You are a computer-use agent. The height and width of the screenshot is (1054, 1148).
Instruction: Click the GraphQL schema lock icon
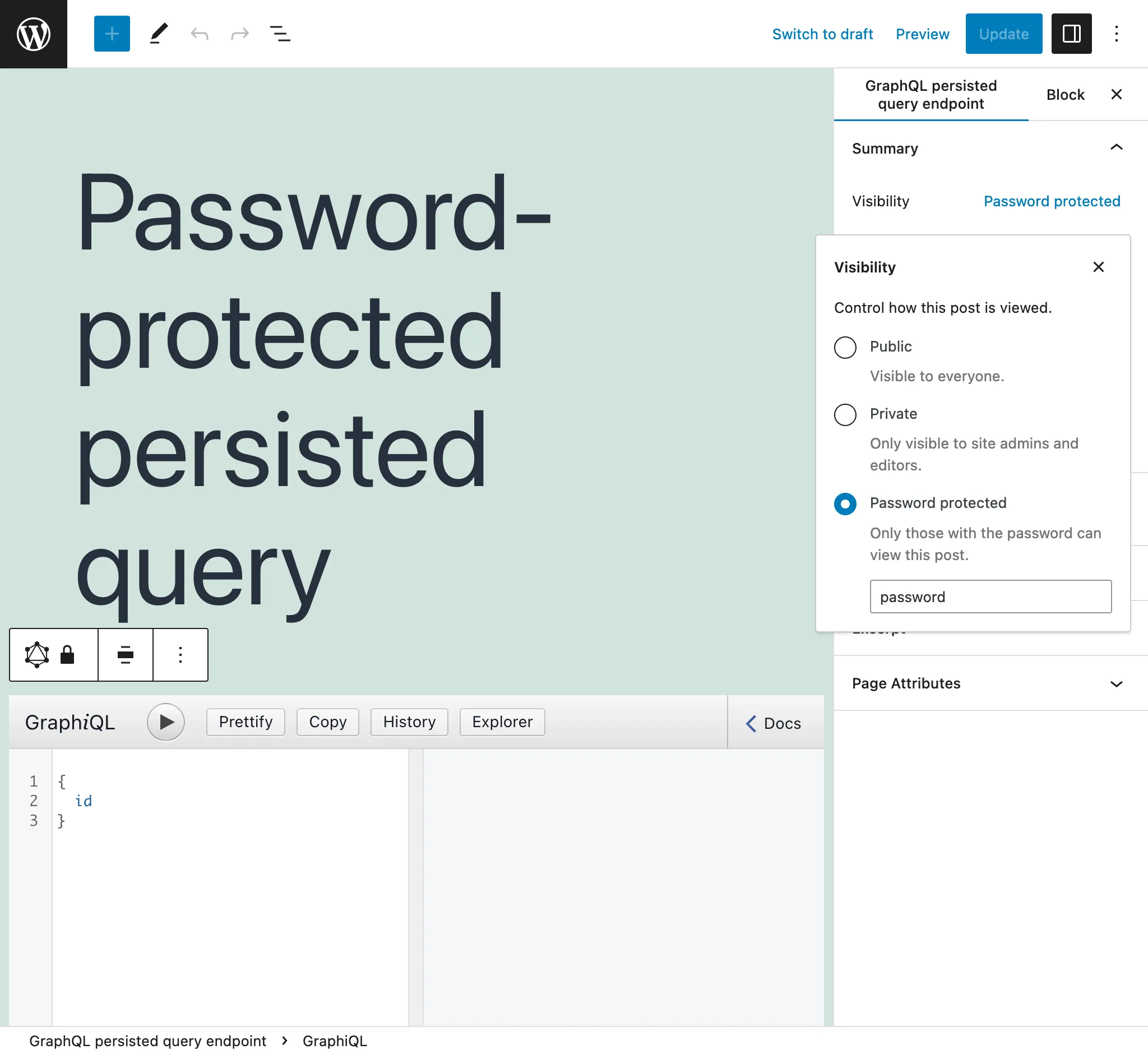tap(68, 655)
